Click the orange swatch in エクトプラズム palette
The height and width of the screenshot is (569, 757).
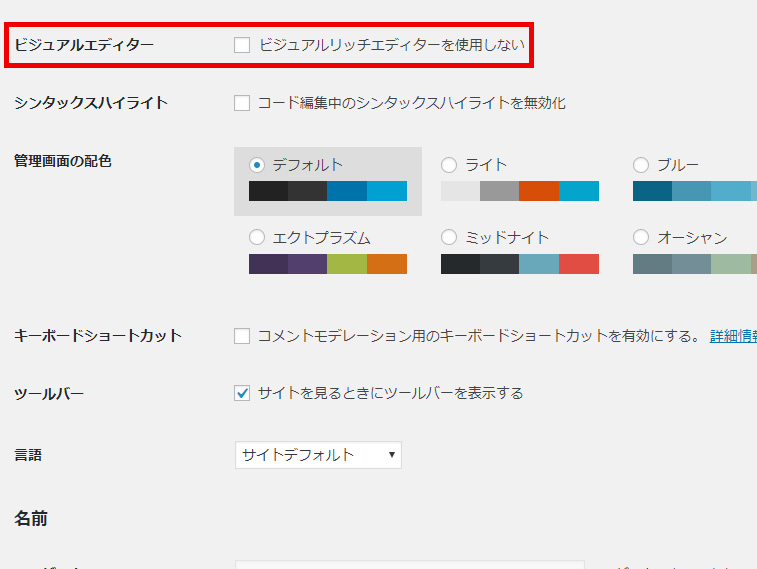(x=387, y=264)
